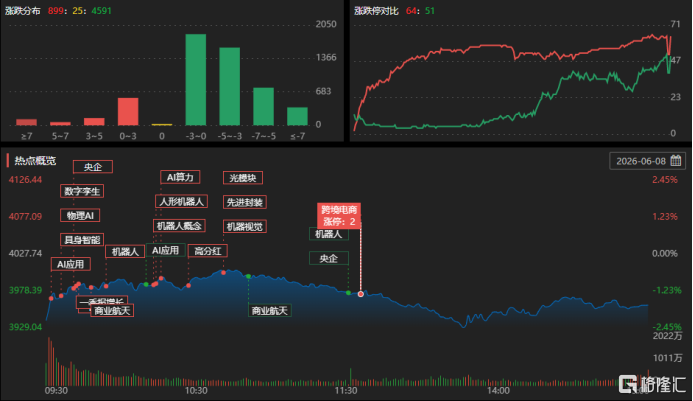Select the 物理AI hotspot tag
693x401 pixels.
[80, 215]
